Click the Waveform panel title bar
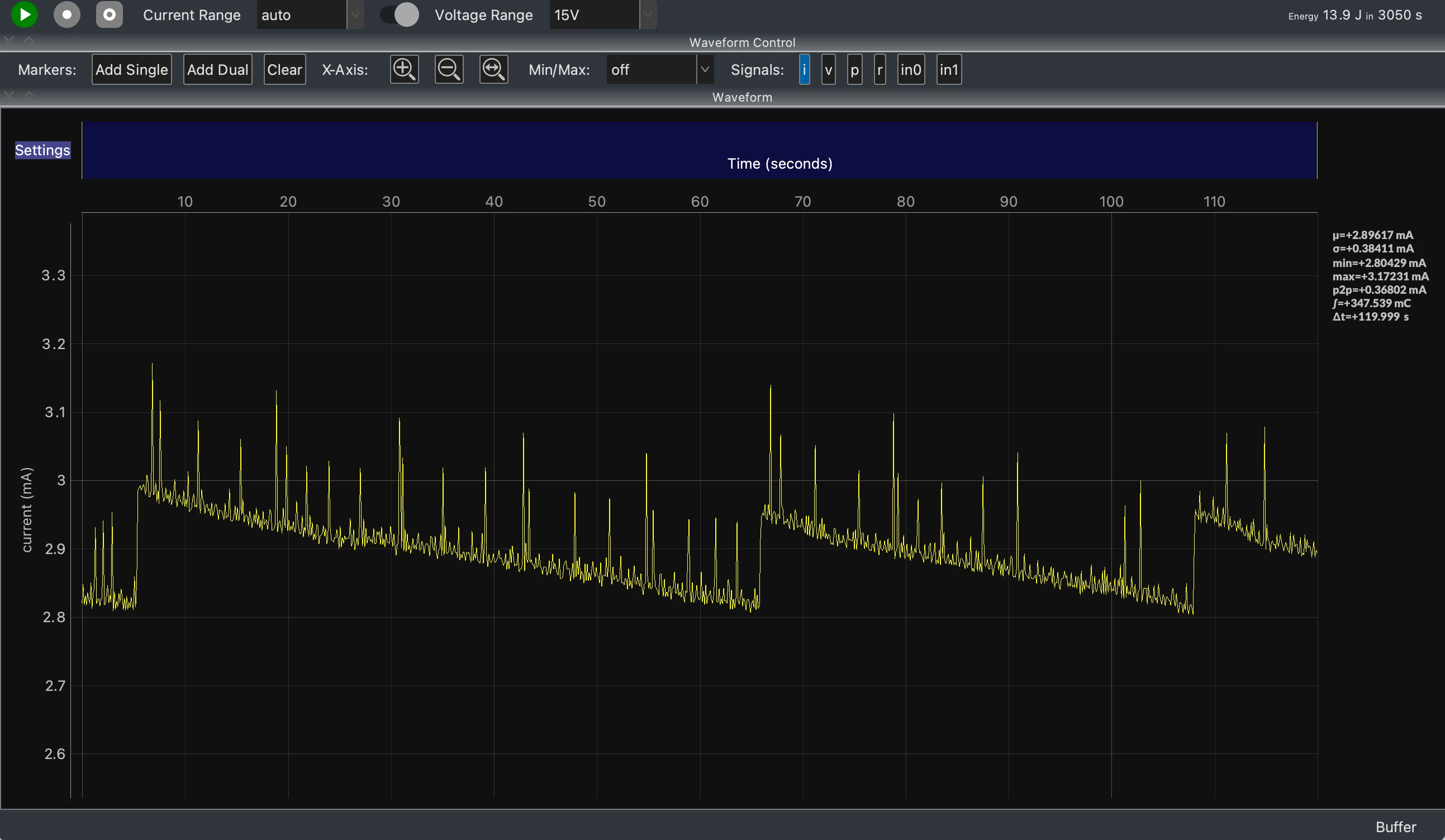 722,97
